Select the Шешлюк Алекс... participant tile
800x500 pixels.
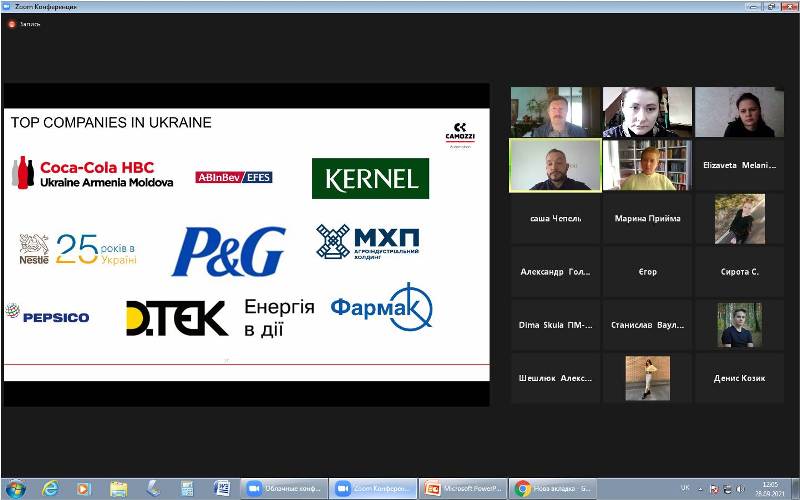[556, 378]
